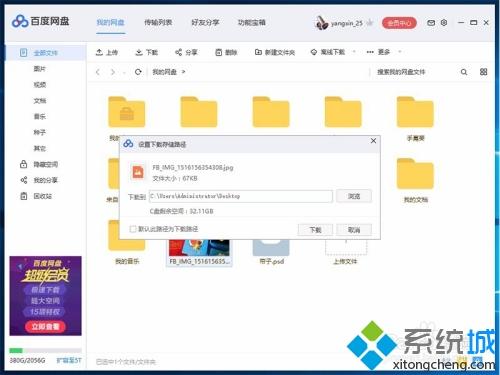Refresh the file list
This screenshot has width=500, height=375.
(x=138, y=72)
